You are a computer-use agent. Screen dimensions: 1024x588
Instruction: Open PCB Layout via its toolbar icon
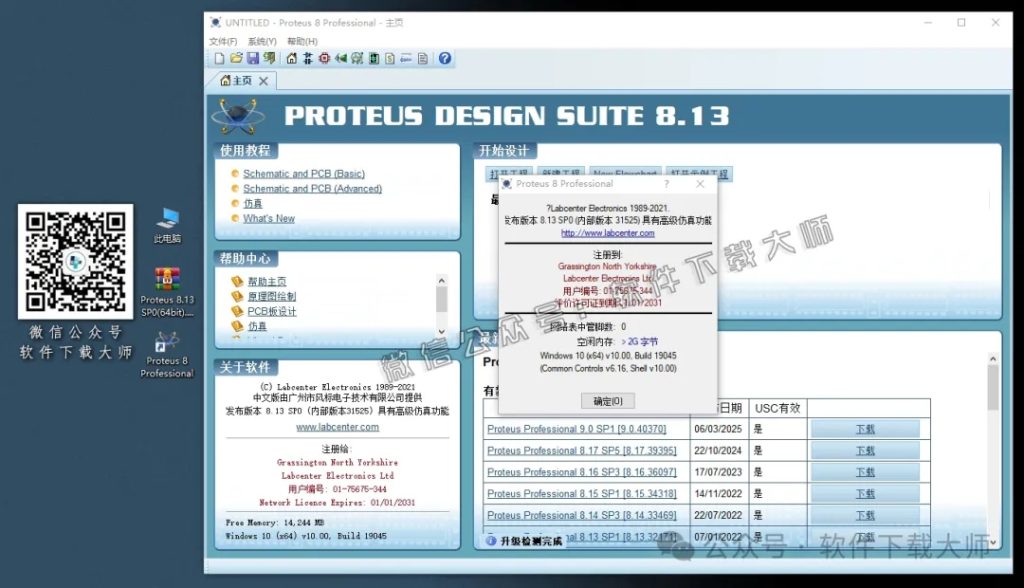tap(325, 57)
